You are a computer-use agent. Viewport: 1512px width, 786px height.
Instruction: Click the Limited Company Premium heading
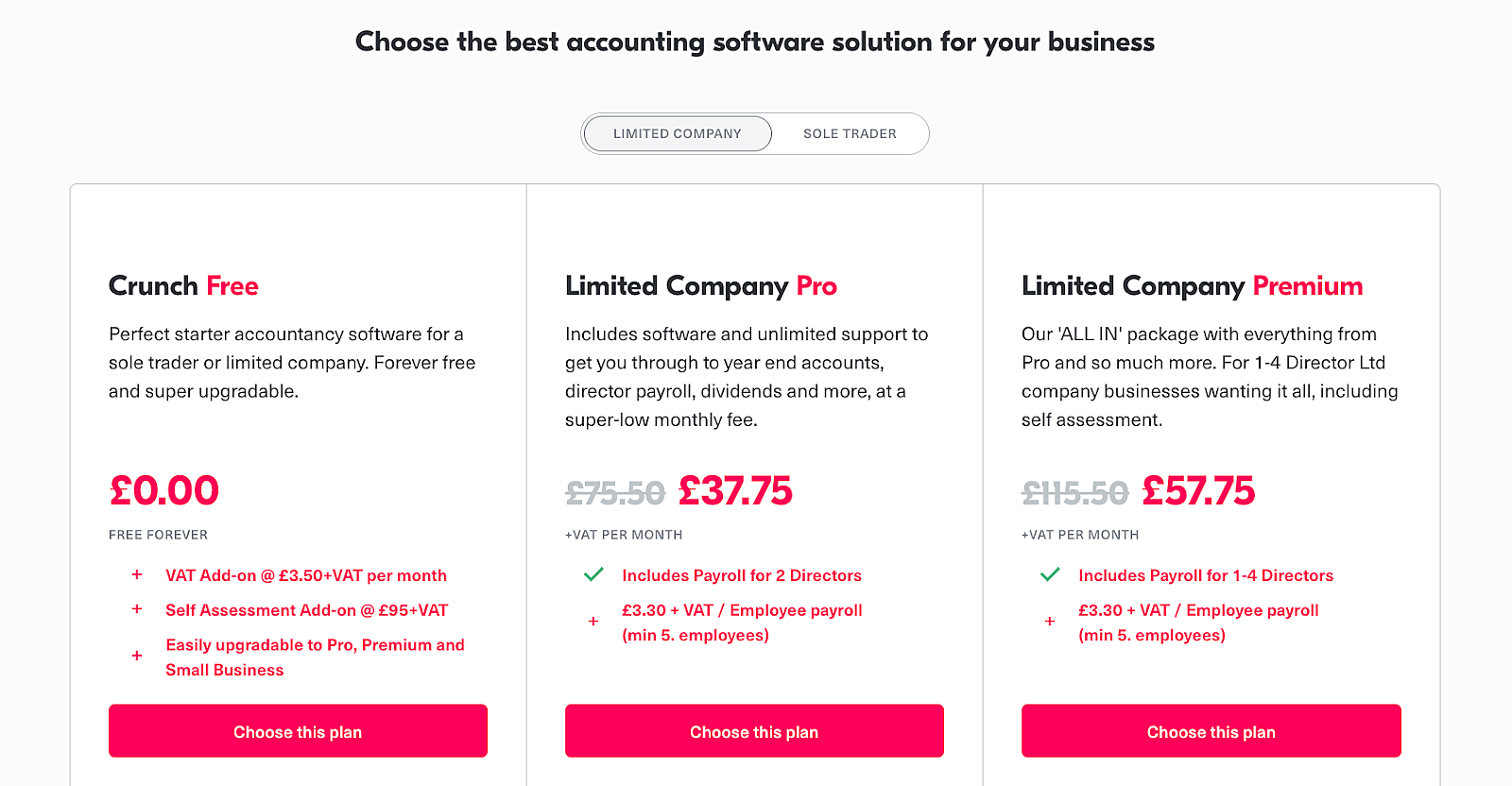tap(1192, 285)
